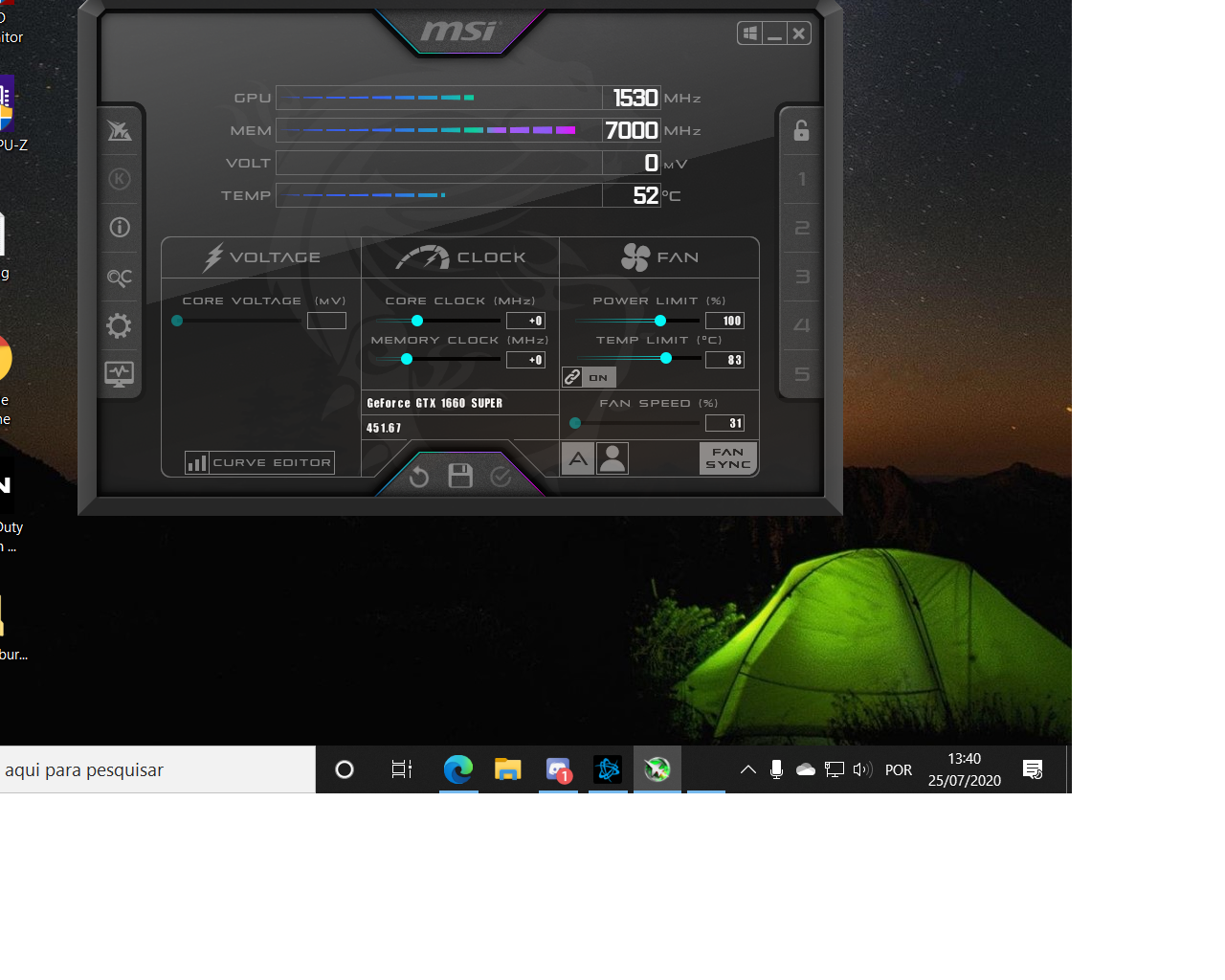Open OneDrive cloud tray icon

pyautogui.click(x=806, y=769)
